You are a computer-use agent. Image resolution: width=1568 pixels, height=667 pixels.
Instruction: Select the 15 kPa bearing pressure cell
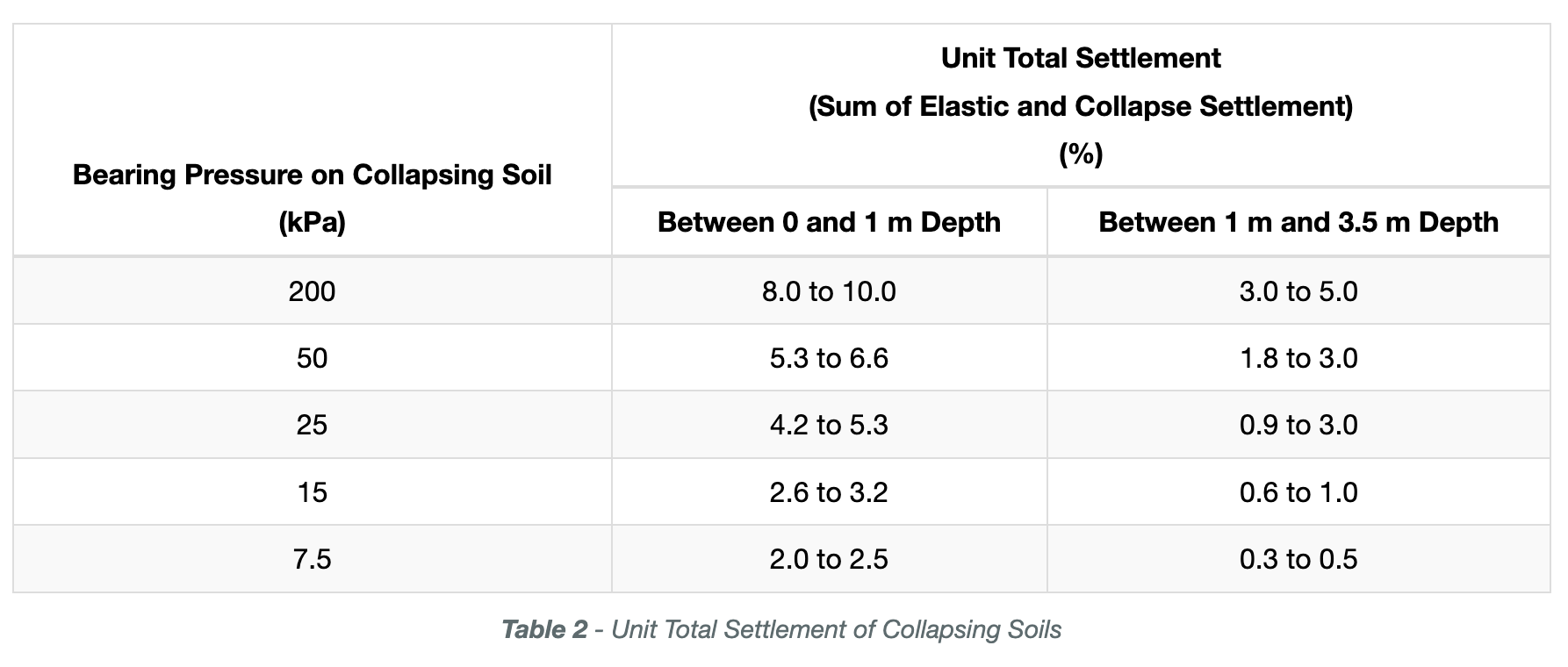(312, 491)
